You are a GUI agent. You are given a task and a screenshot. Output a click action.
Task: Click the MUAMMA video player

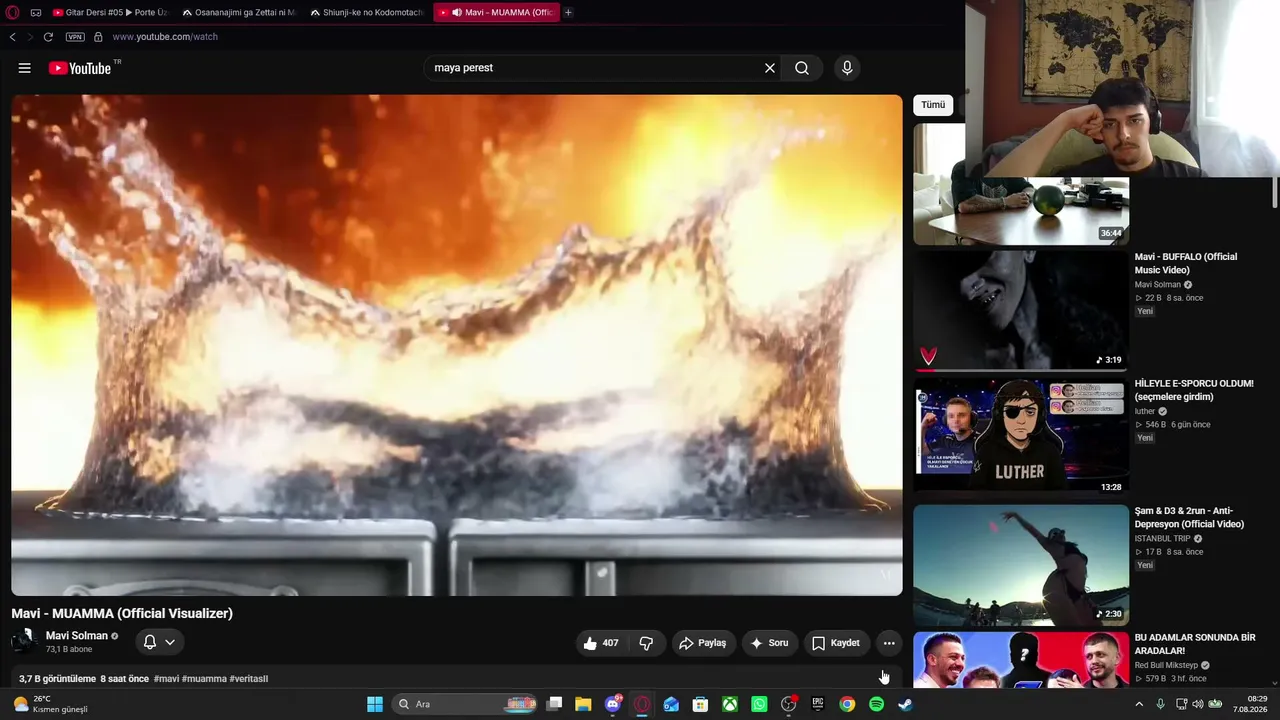pyautogui.click(x=457, y=345)
